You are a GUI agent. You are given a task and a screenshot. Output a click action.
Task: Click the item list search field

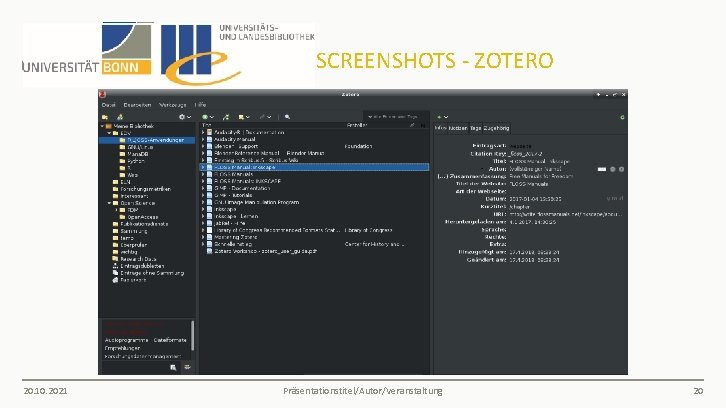(x=396, y=117)
